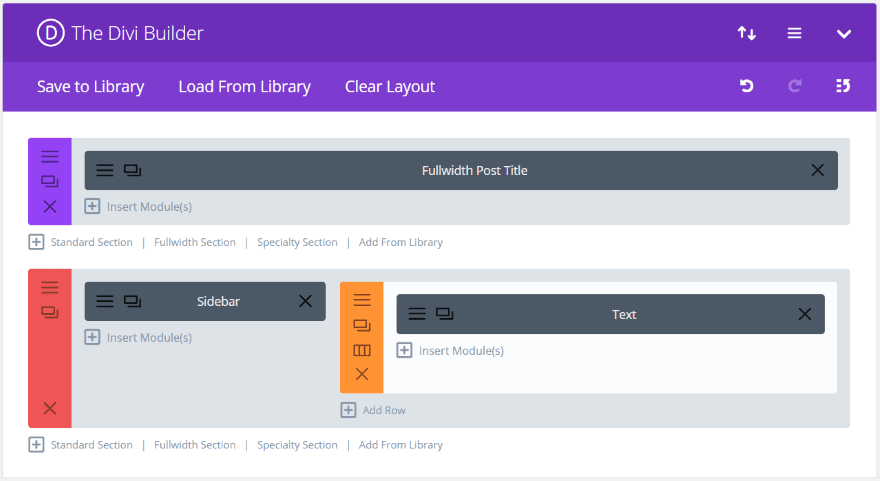Delete the Fullwidth Post Title module
880x481 pixels.
point(817,170)
